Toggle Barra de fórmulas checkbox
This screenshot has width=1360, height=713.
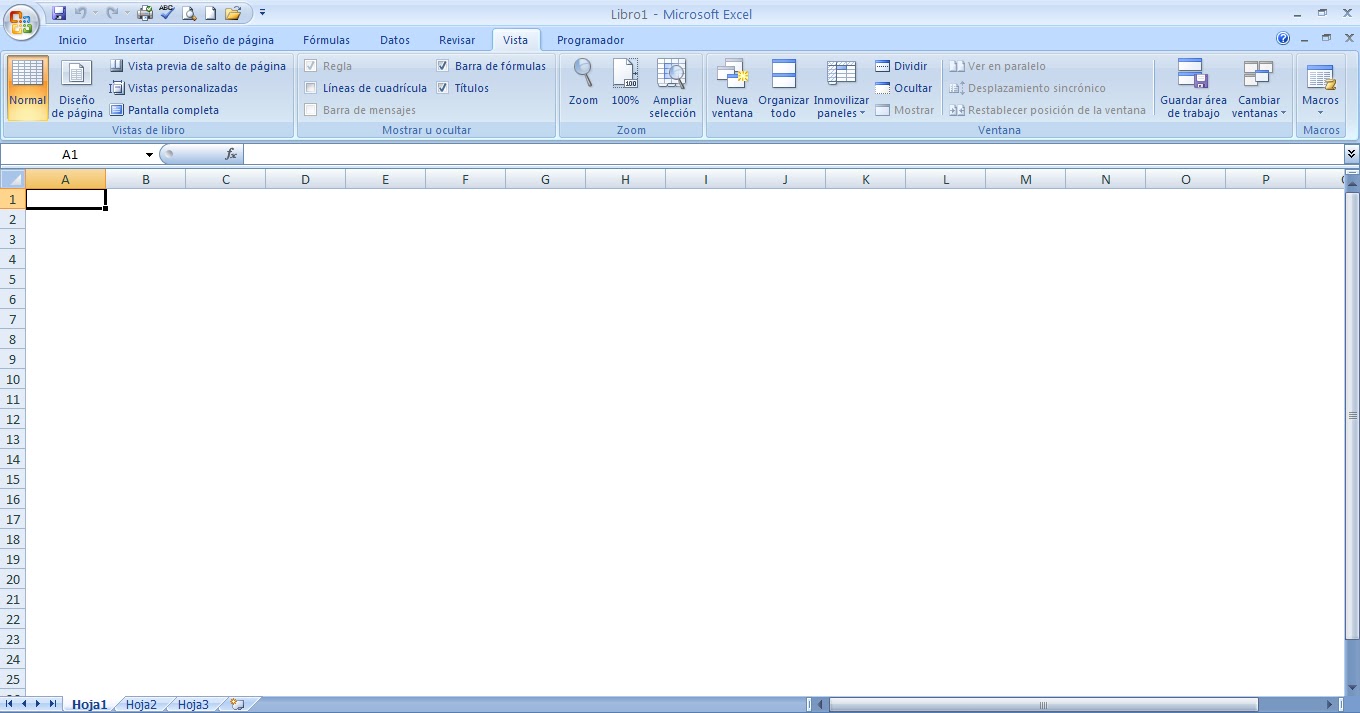(443, 66)
